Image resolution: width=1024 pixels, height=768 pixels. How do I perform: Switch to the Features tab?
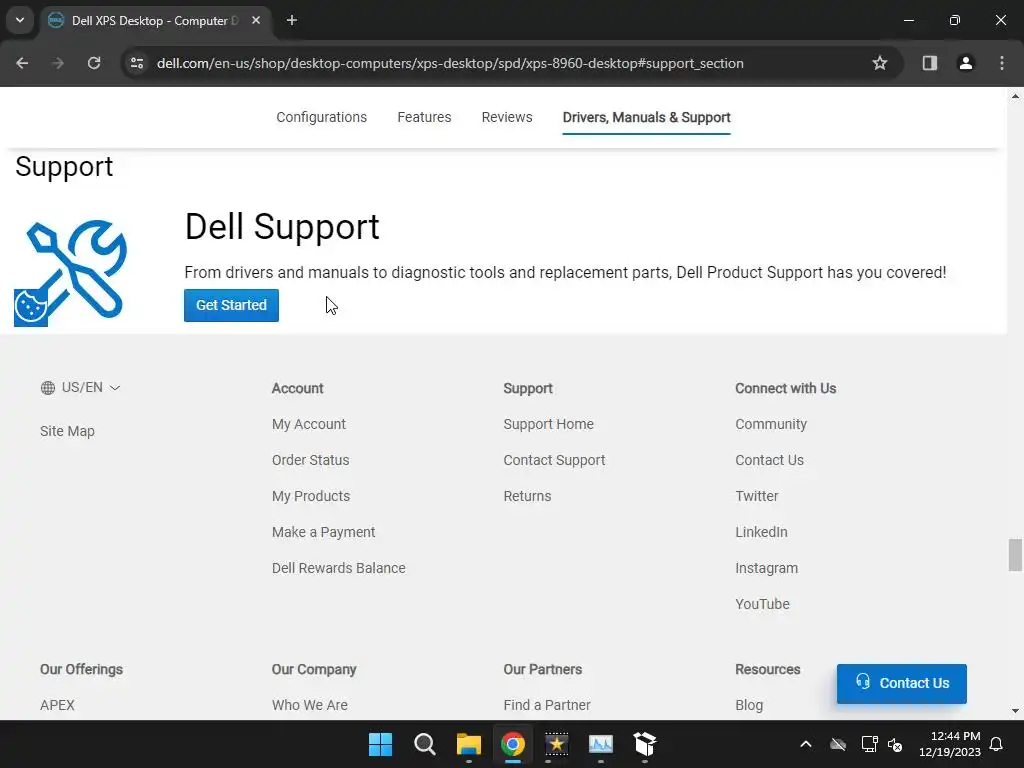(424, 118)
